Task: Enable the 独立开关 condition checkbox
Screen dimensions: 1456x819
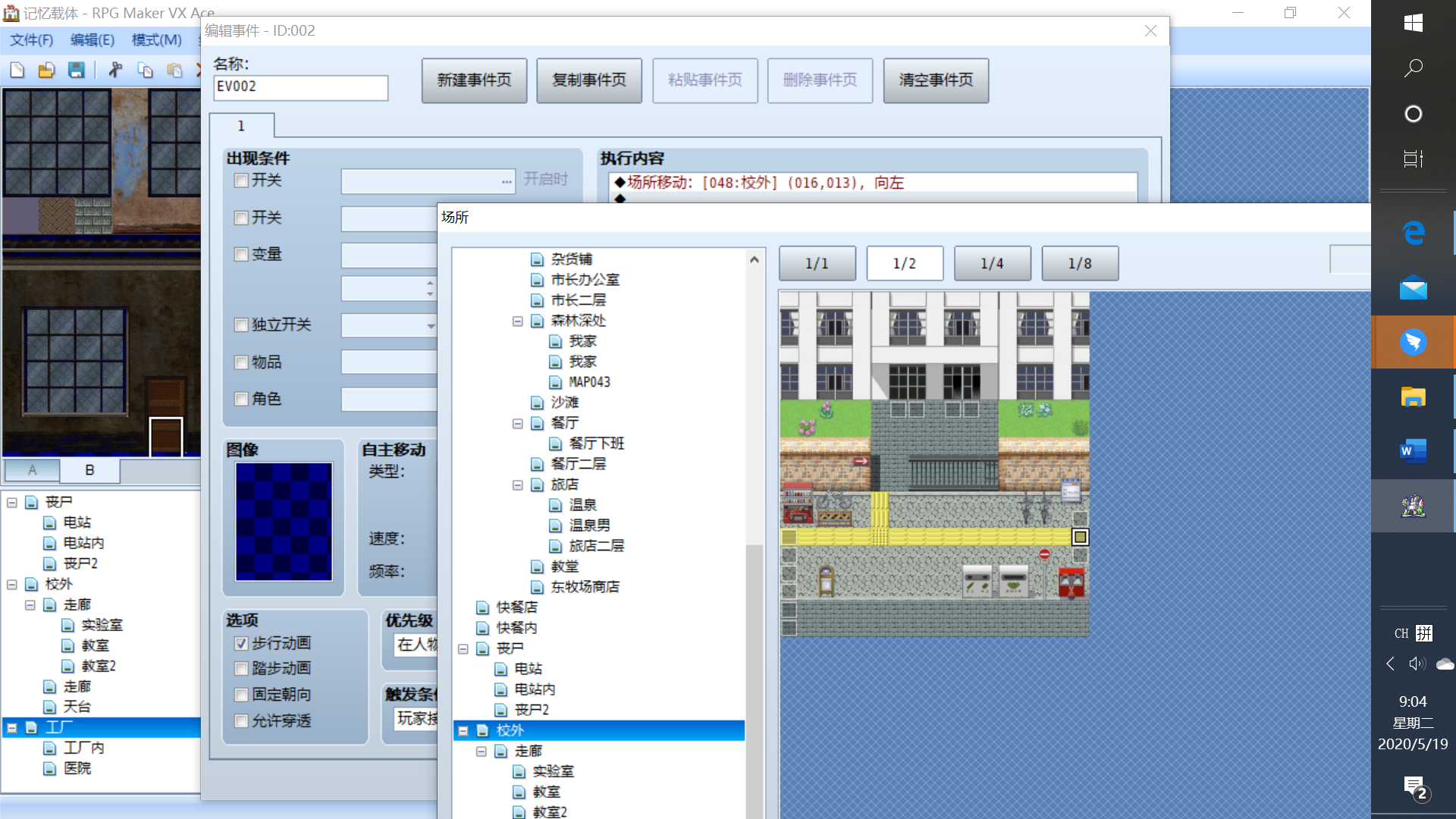Action: click(x=241, y=325)
